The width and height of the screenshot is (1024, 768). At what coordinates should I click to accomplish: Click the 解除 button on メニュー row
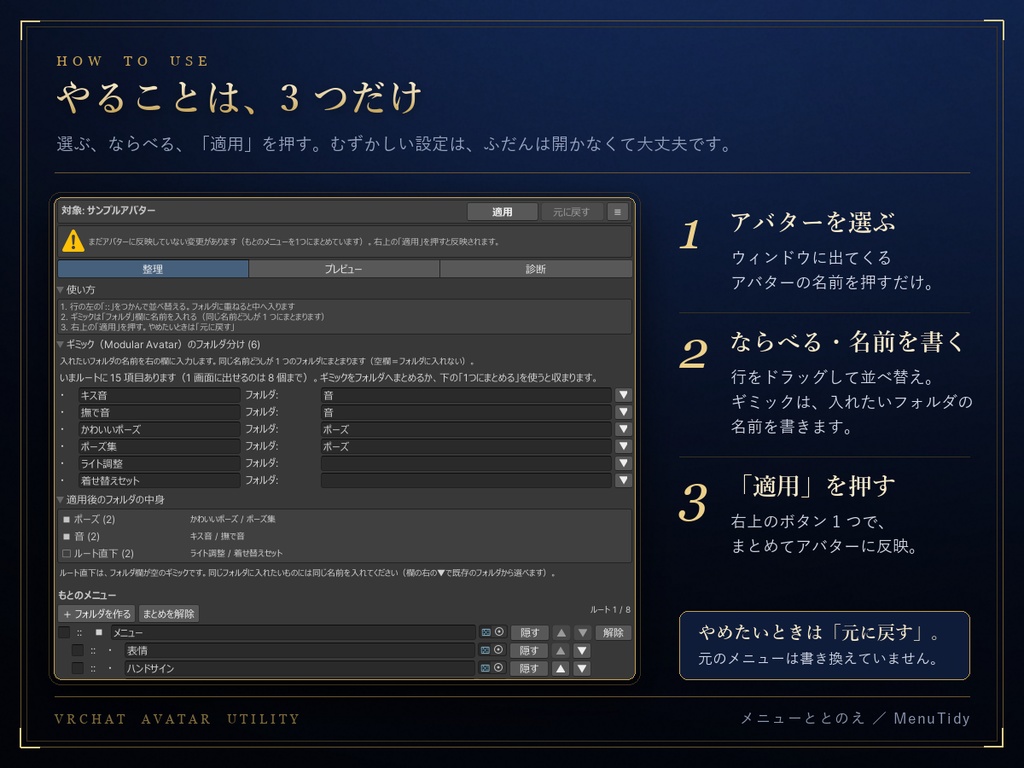pyautogui.click(x=613, y=633)
